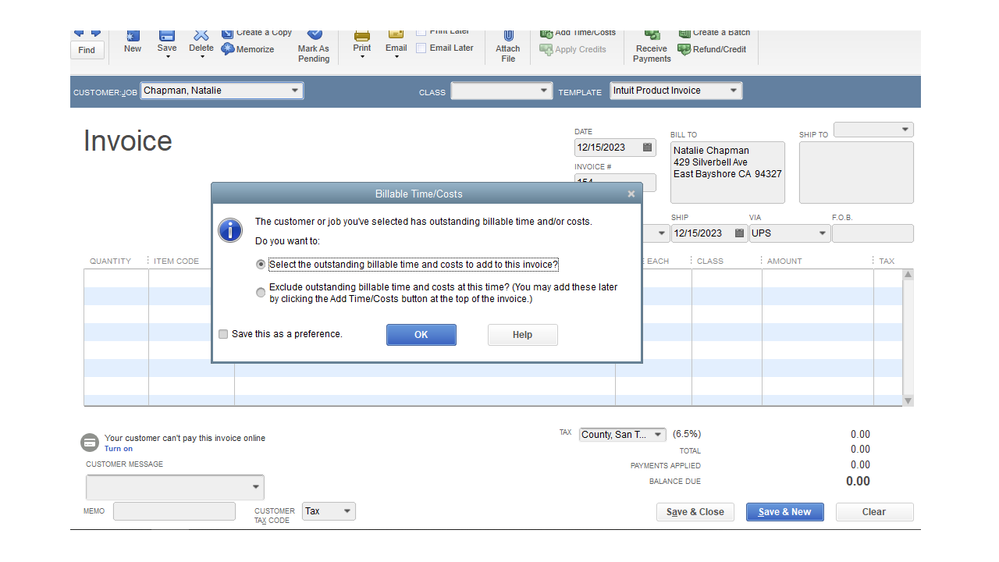This screenshot has width=999, height=562.
Task: Open the date calendar picker icon
Action: (647, 147)
